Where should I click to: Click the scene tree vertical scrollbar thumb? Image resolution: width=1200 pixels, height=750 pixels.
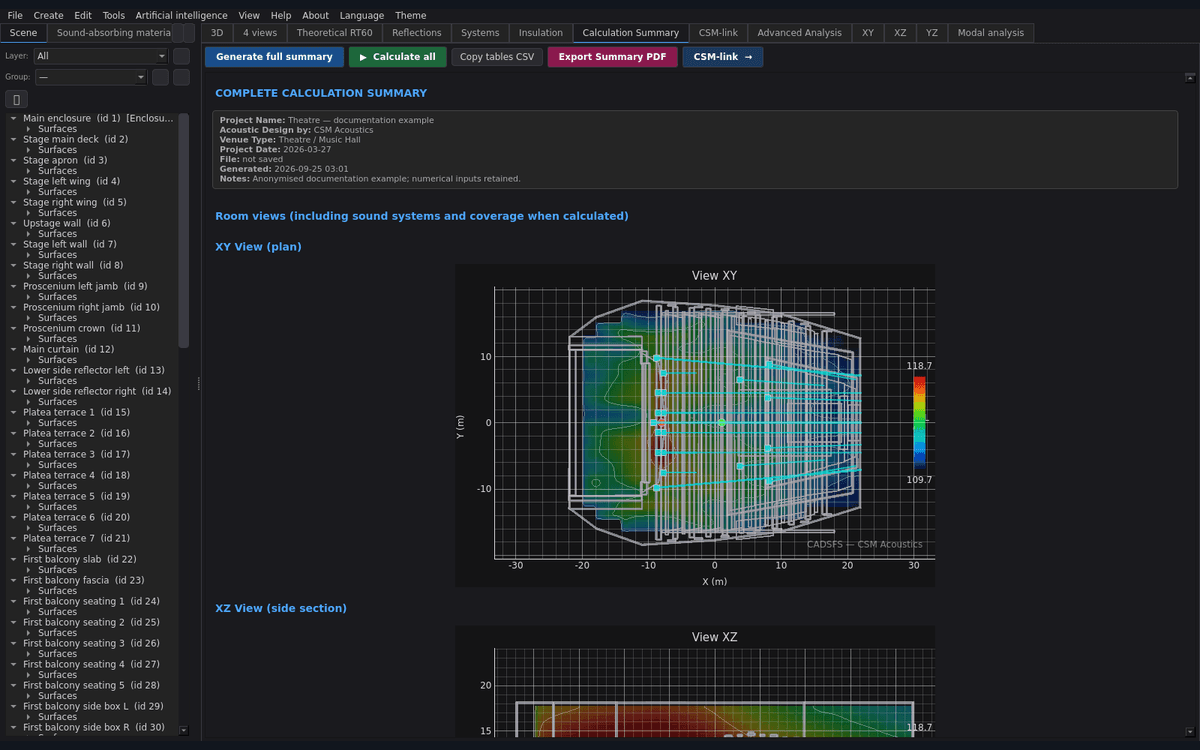(183, 230)
